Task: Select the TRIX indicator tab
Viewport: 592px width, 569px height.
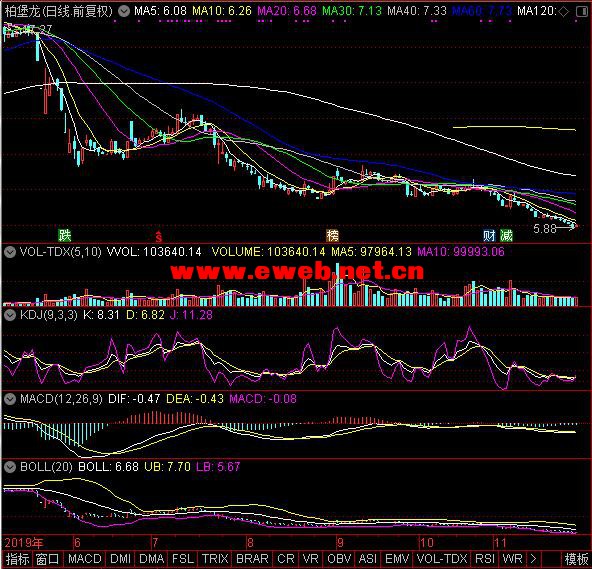Action: (215, 559)
